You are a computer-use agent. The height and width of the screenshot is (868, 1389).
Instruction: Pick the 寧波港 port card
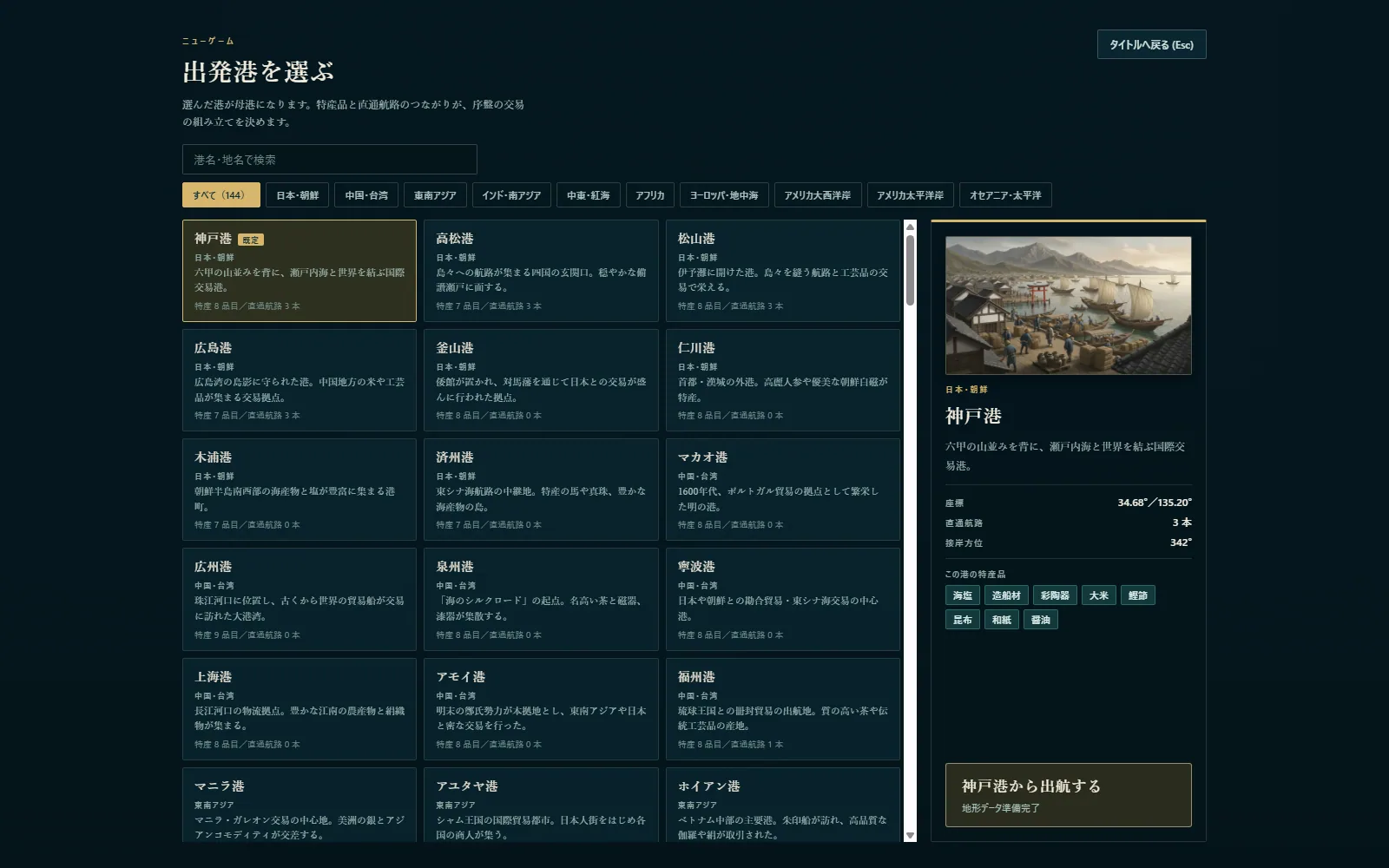[x=783, y=599]
